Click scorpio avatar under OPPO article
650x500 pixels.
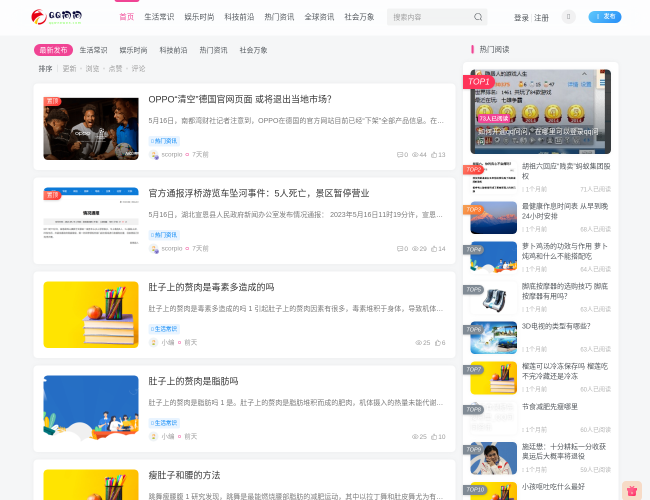(154, 155)
